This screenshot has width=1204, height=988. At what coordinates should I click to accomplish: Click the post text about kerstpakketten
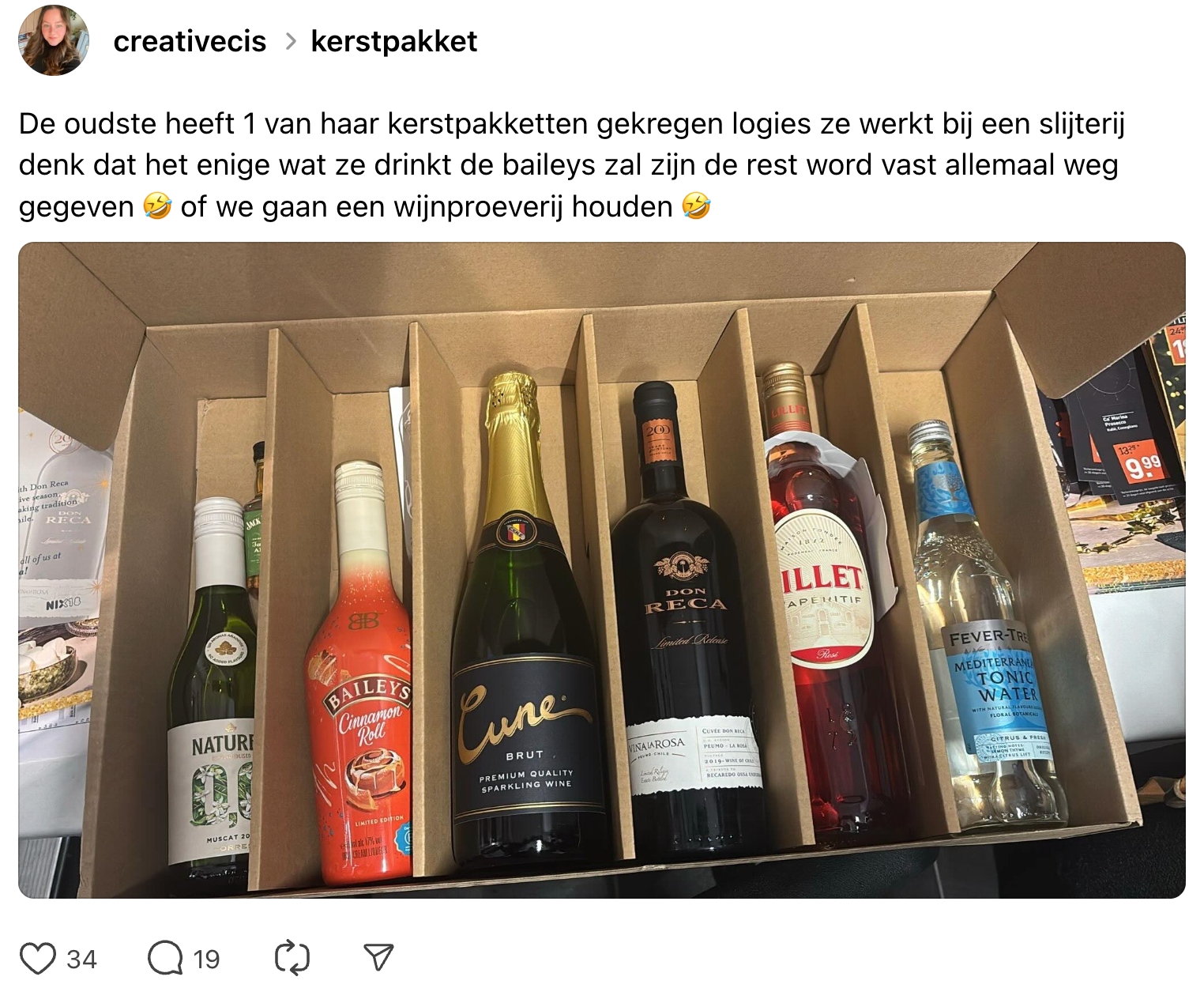tap(572, 165)
